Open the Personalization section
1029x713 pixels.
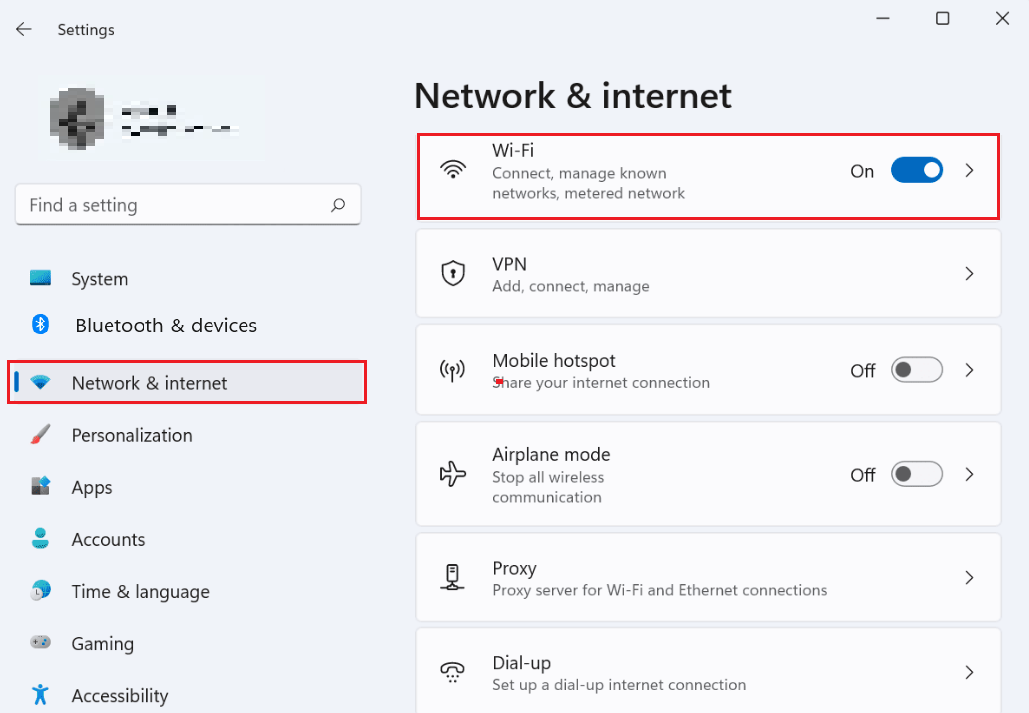pyautogui.click(x=132, y=435)
